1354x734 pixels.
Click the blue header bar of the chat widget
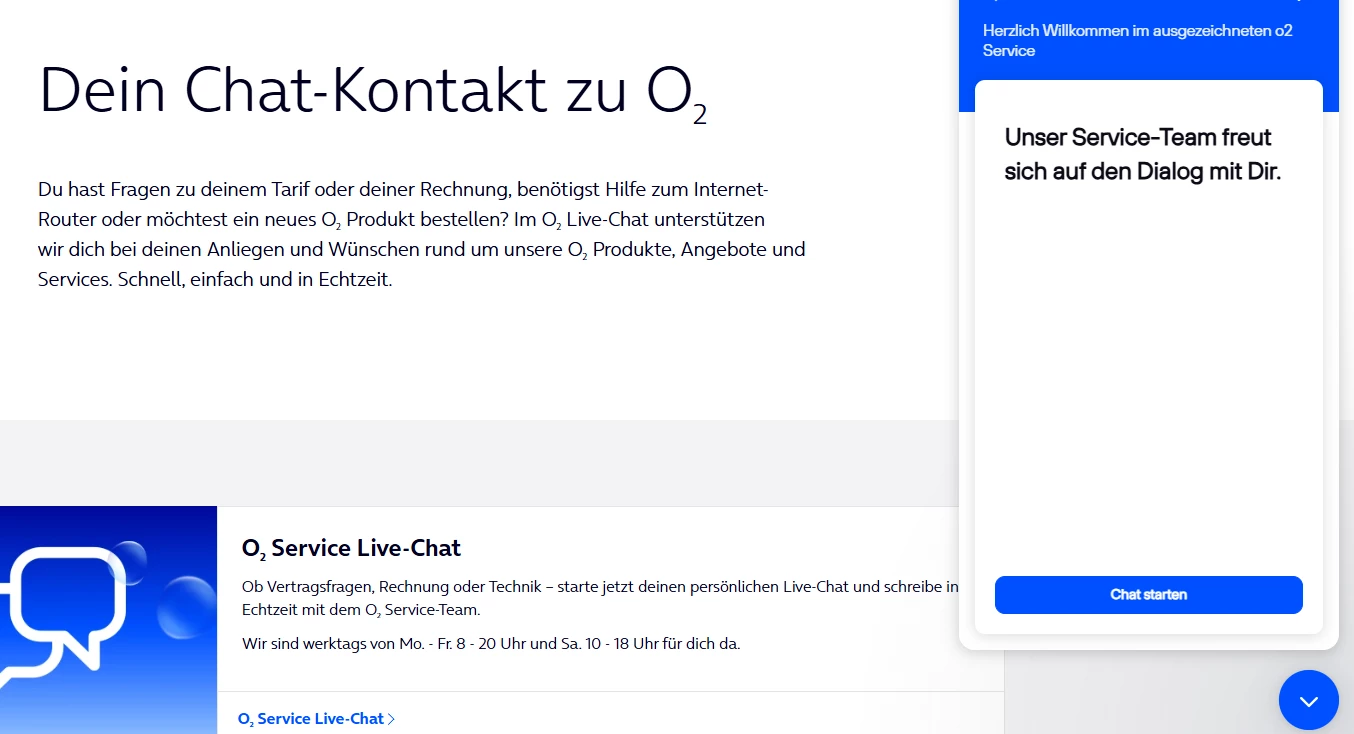pyautogui.click(x=1148, y=95)
